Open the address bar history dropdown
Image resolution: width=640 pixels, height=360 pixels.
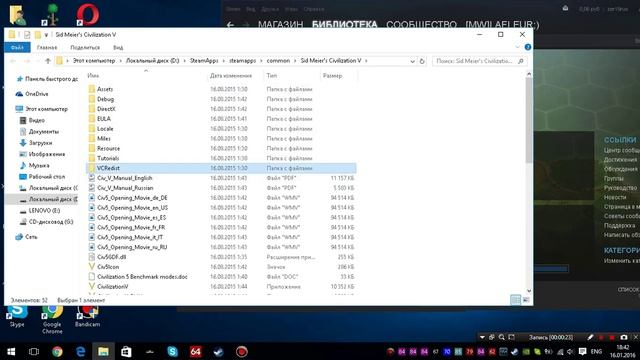pos(412,61)
